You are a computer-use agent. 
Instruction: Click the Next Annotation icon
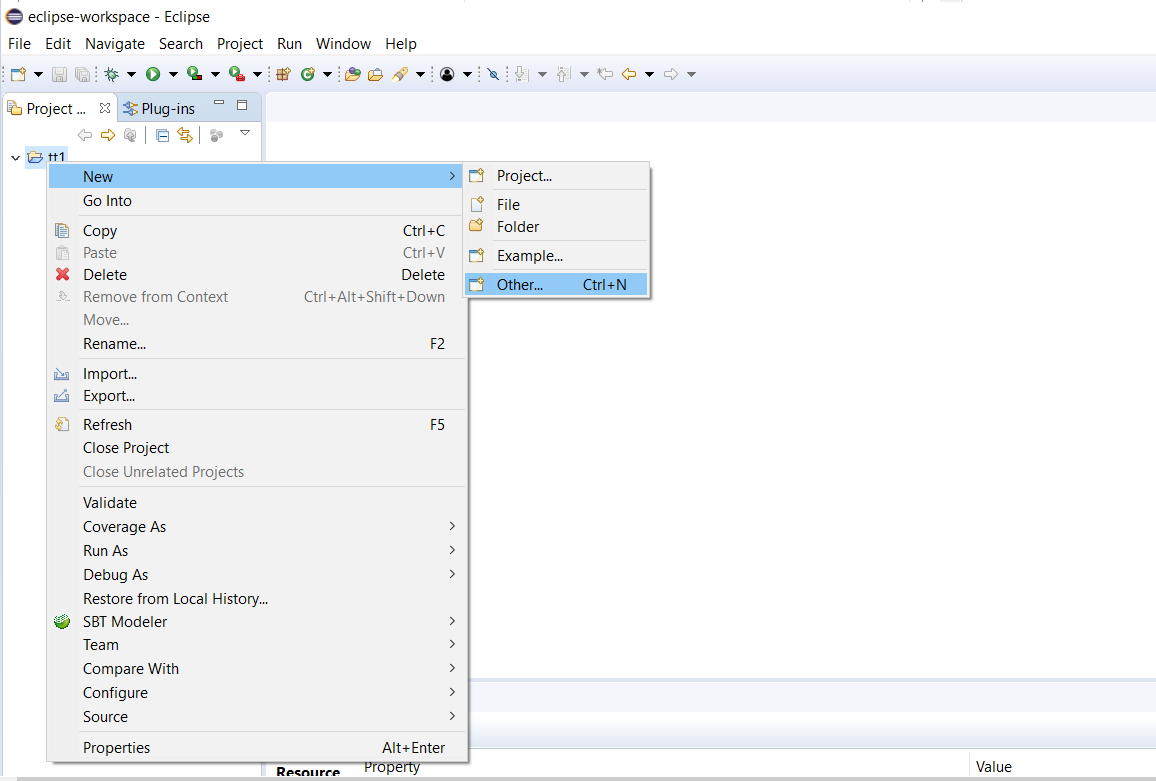click(x=522, y=74)
